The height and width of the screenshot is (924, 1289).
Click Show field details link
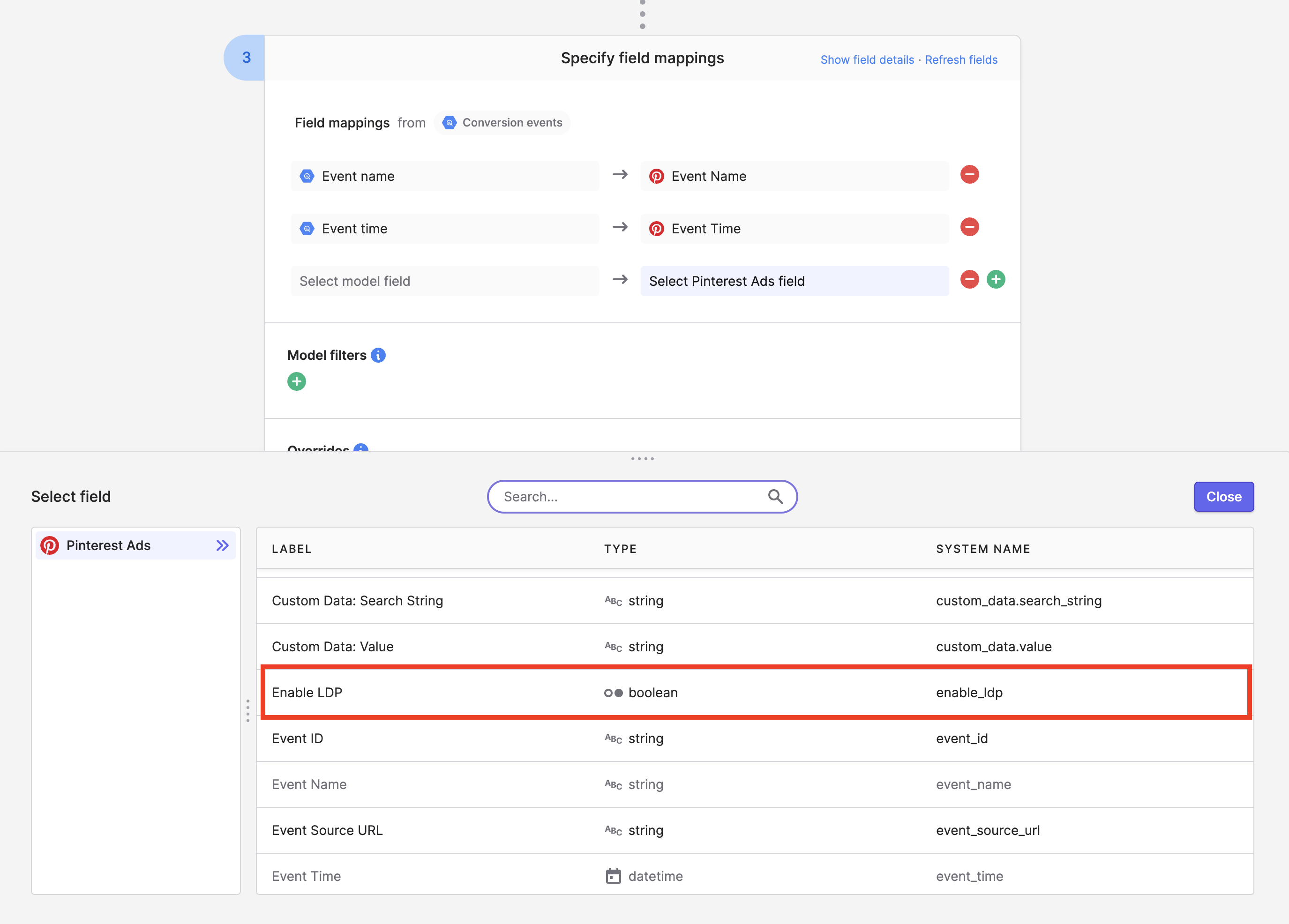[867, 60]
